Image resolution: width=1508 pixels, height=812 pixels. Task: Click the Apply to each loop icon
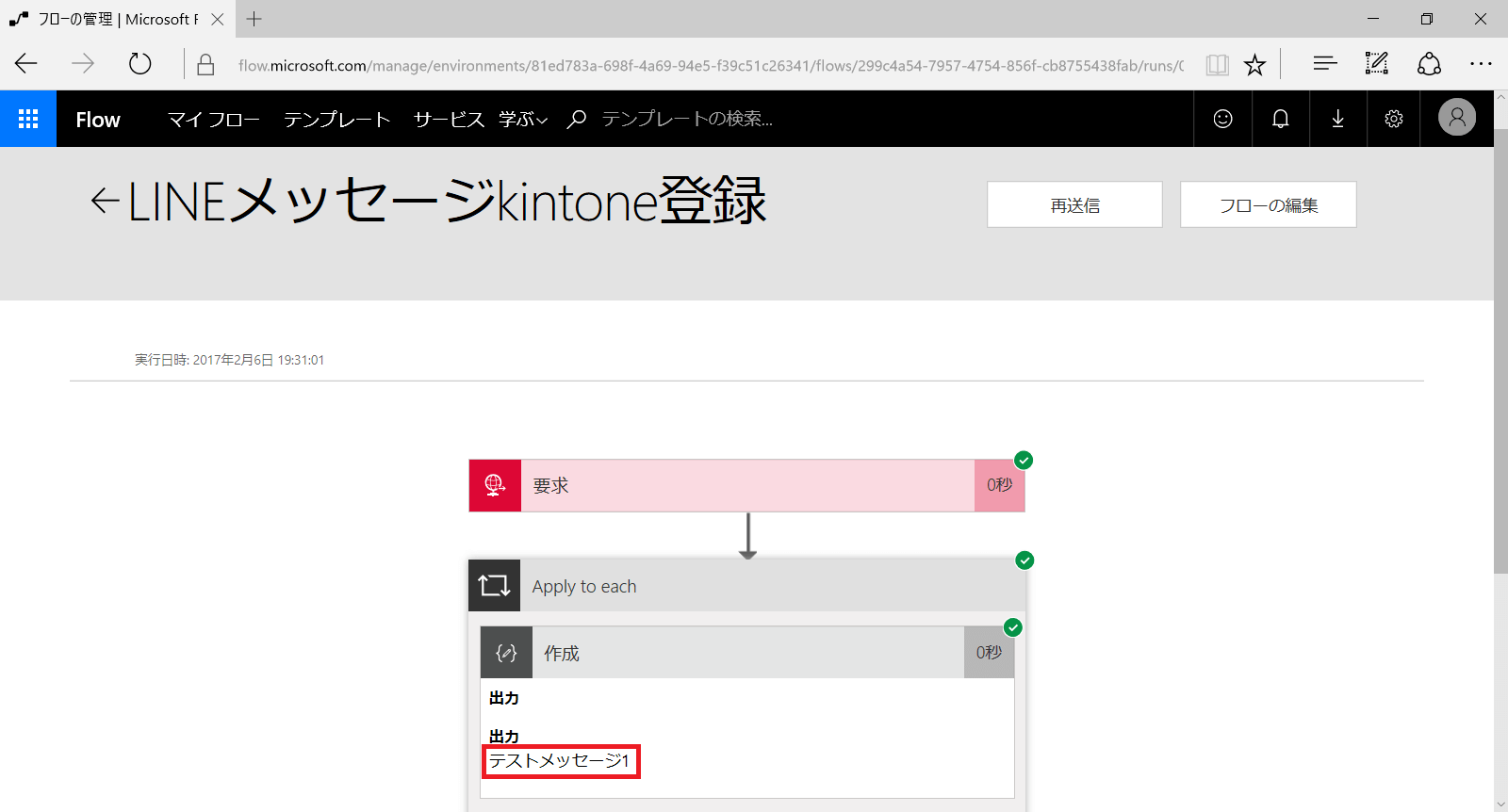pyautogui.click(x=494, y=586)
